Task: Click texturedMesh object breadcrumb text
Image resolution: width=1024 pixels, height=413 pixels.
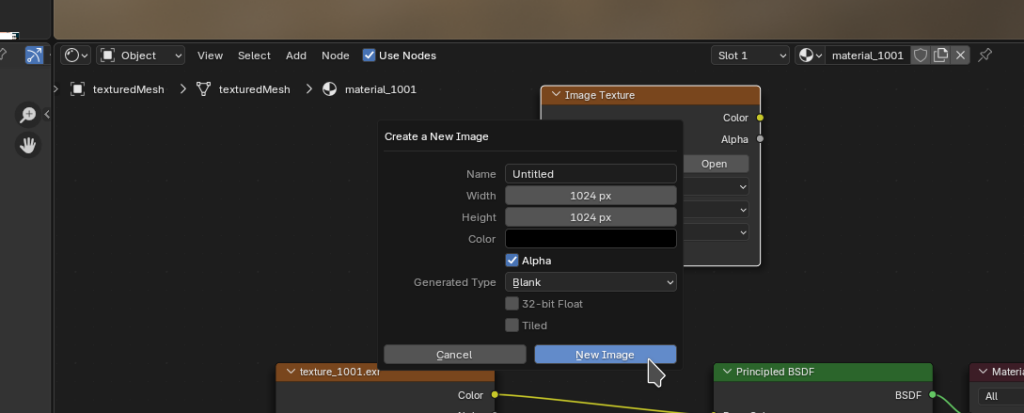Action: pyautogui.click(x=129, y=90)
